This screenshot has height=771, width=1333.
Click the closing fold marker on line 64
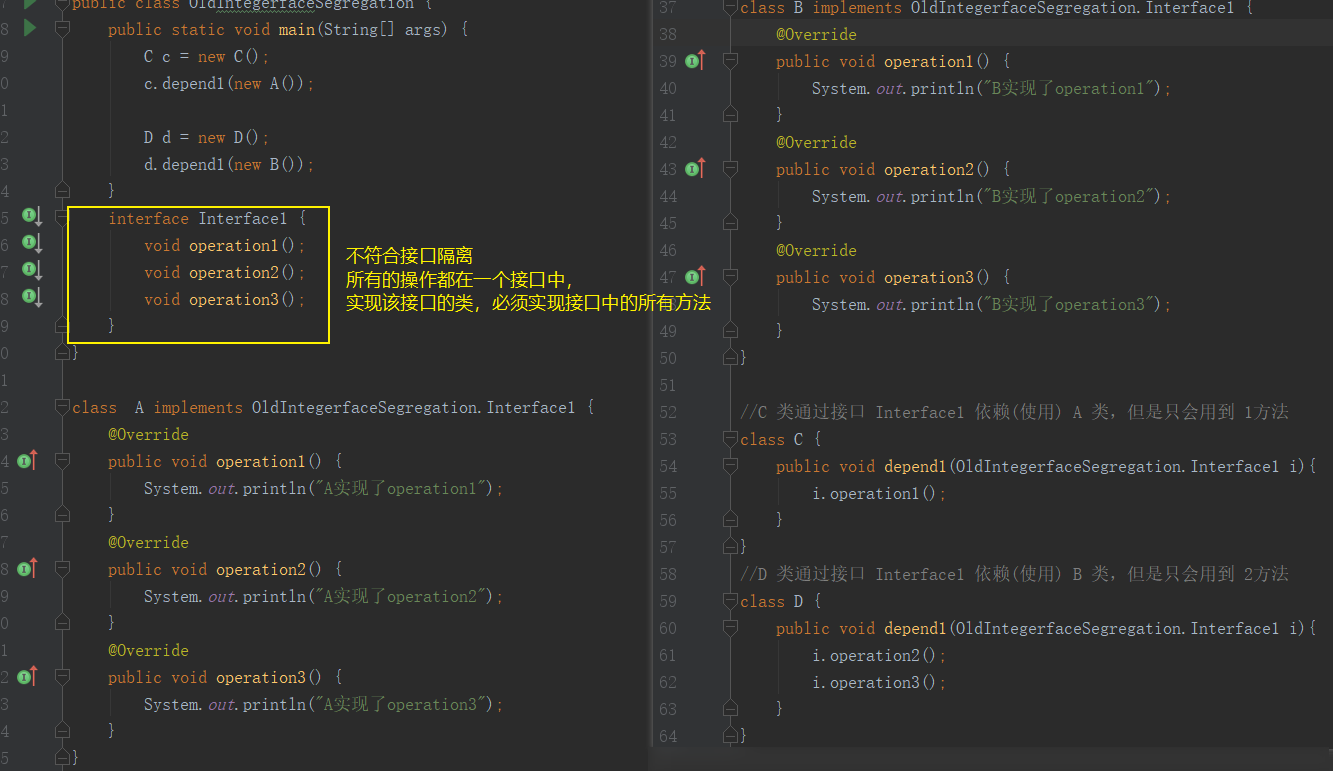730,735
